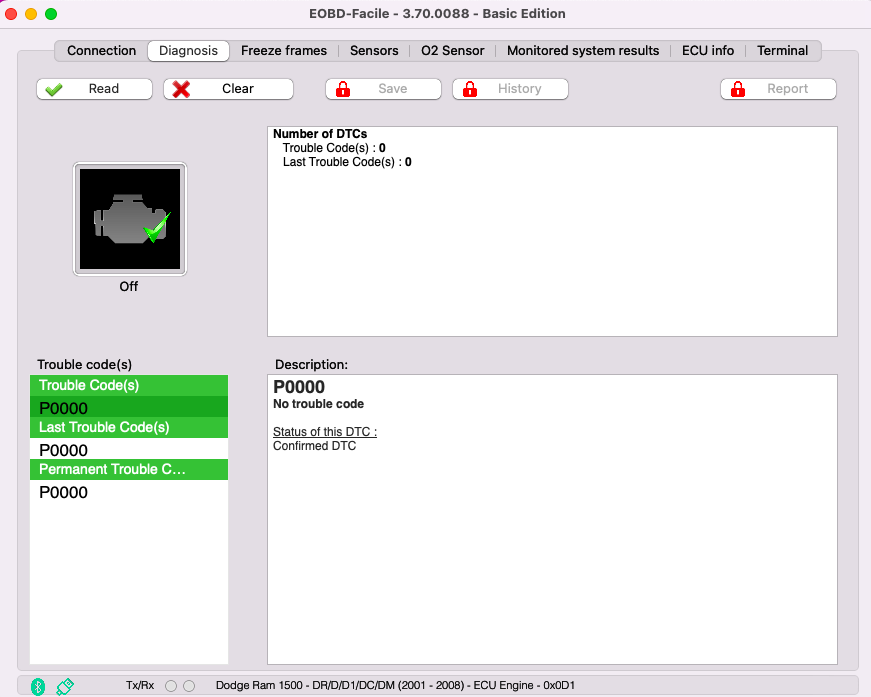Open the Monitored system results tab
871x697 pixels.
coord(583,51)
